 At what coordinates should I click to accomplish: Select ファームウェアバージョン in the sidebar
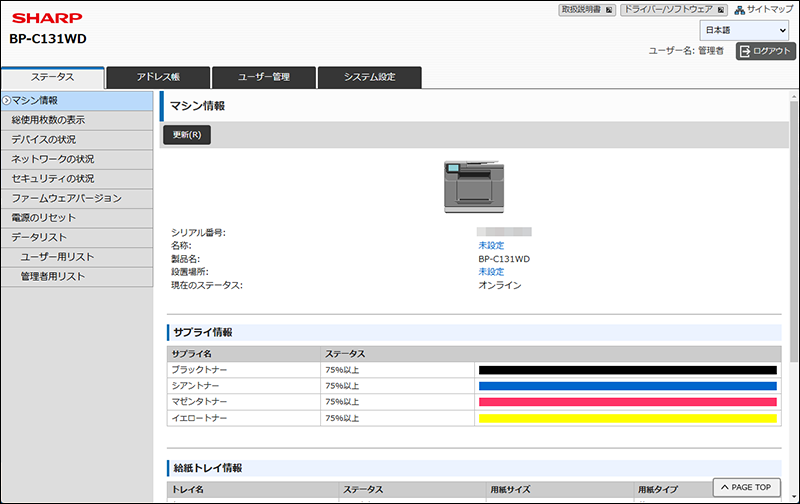point(77,198)
